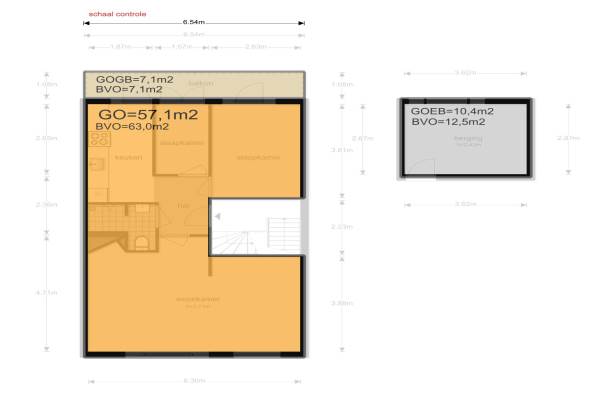This screenshot has height=400, width=600.
Task: Click the BVO=12,5m2 label
Action: [x=448, y=121]
